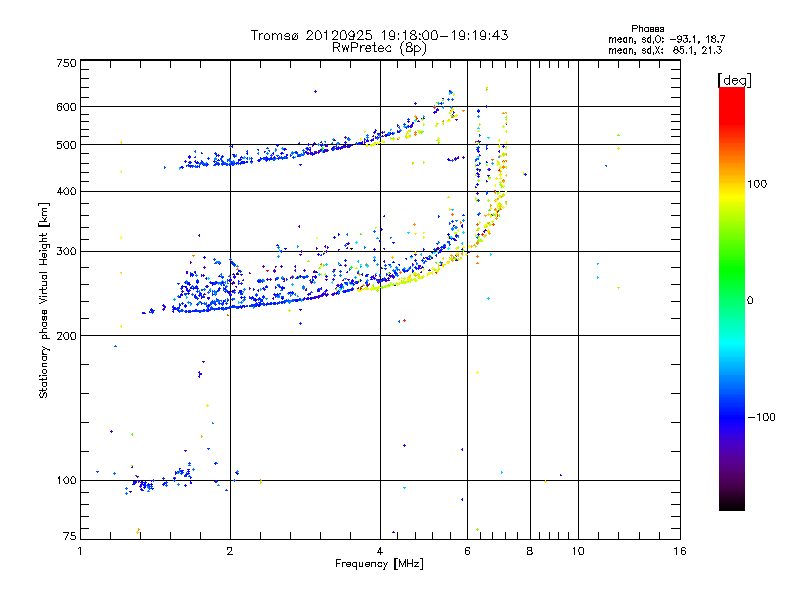The width and height of the screenshot is (800, 600).
Task: Click the y-axis tick label '500'
Action: [66, 145]
